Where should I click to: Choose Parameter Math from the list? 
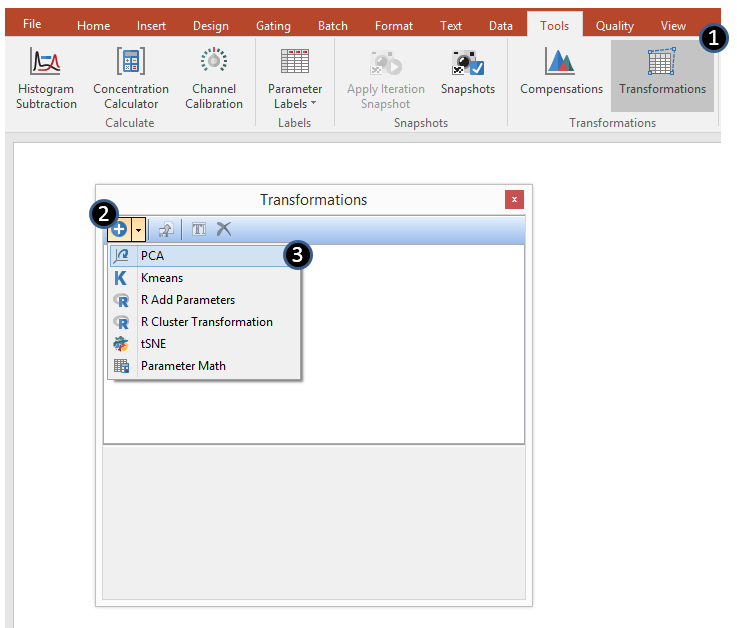tap(183, 366)
